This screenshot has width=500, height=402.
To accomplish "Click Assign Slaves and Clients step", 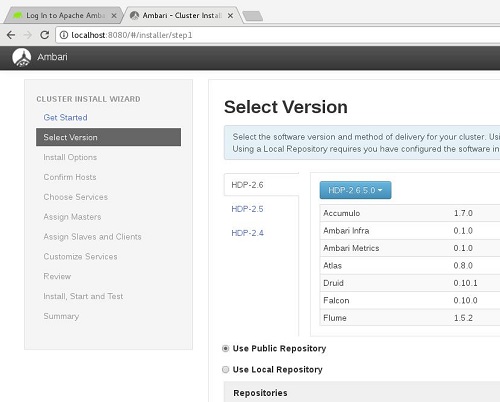I will [92, 237].
